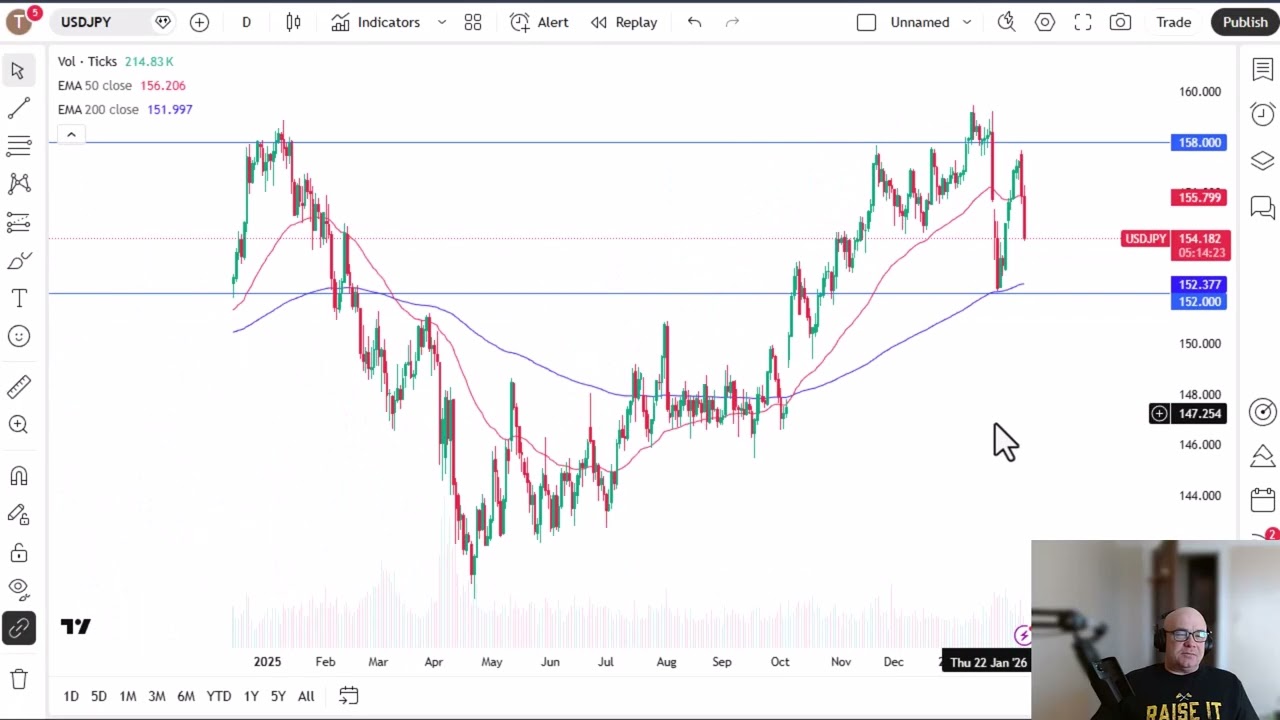Switch range to 1M tab

tap(128, 696)
